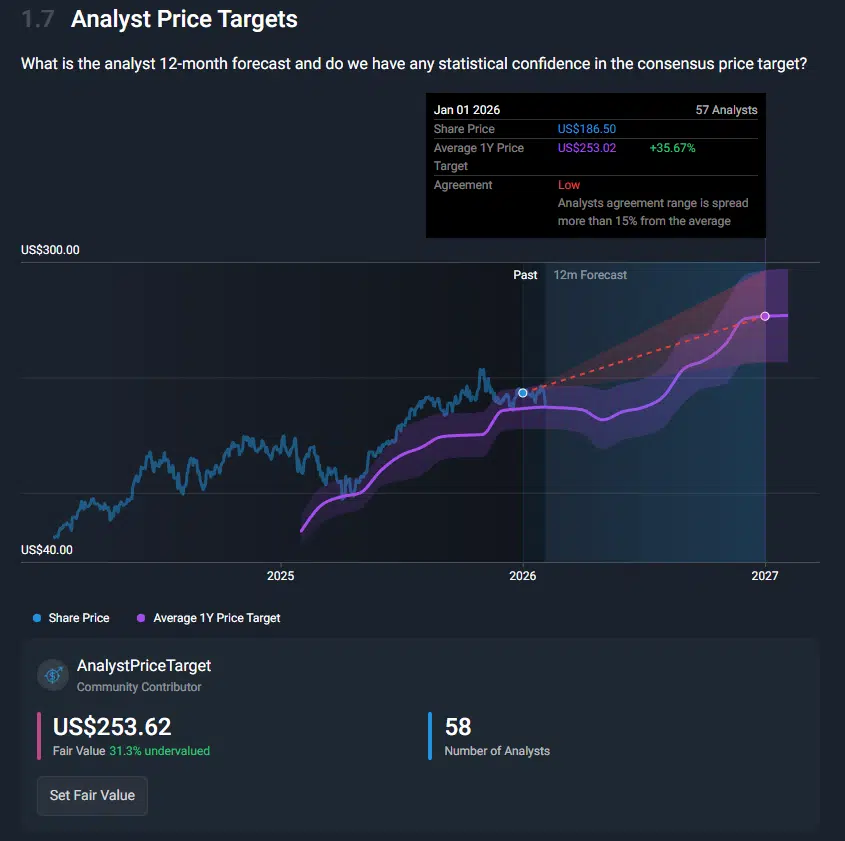Viewport: 845px width, 841px height.
Task: Click the 58 analysts count
Action: click(x=458, y=727)
